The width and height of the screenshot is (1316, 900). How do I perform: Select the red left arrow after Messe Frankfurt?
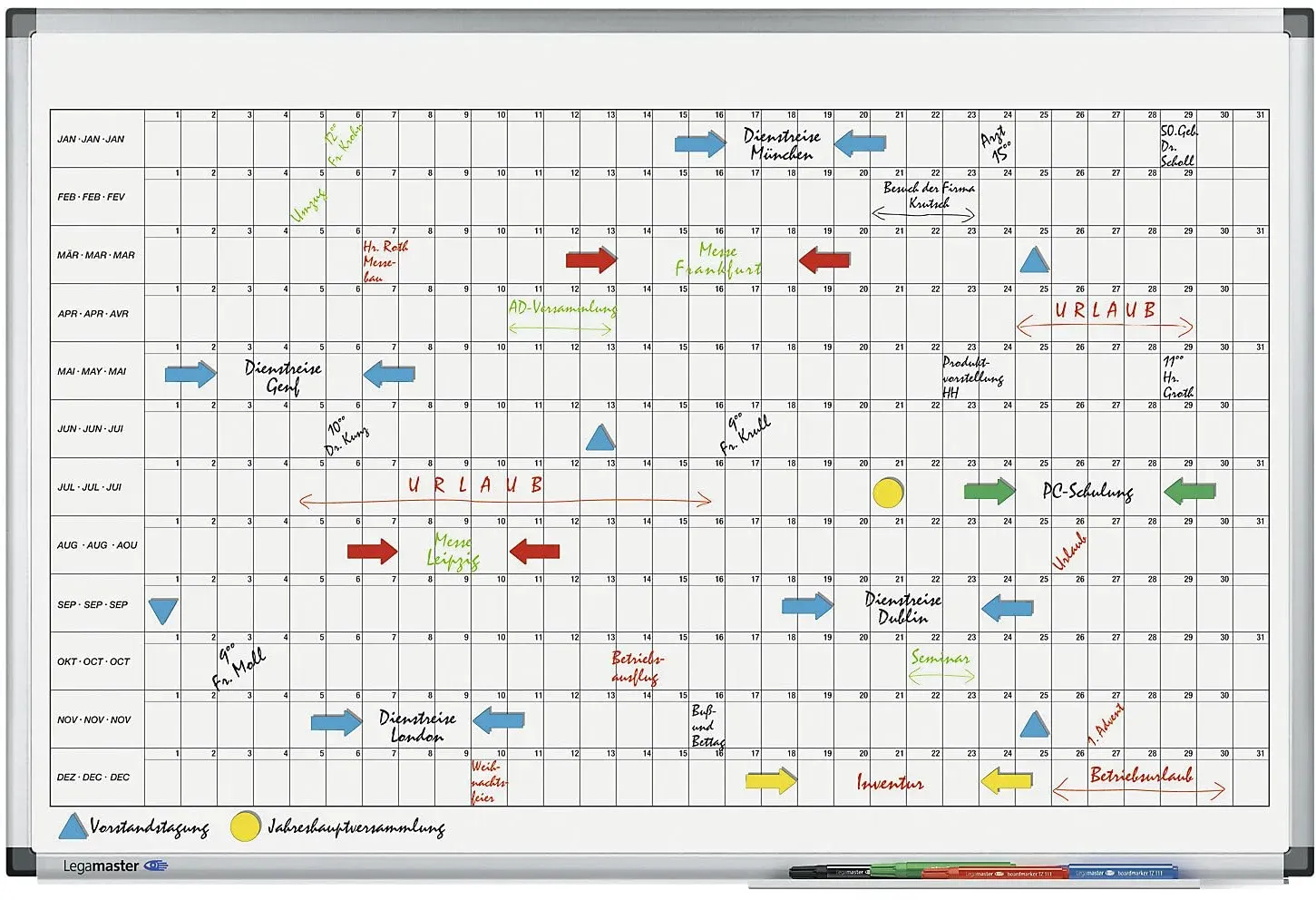point(824,259)
